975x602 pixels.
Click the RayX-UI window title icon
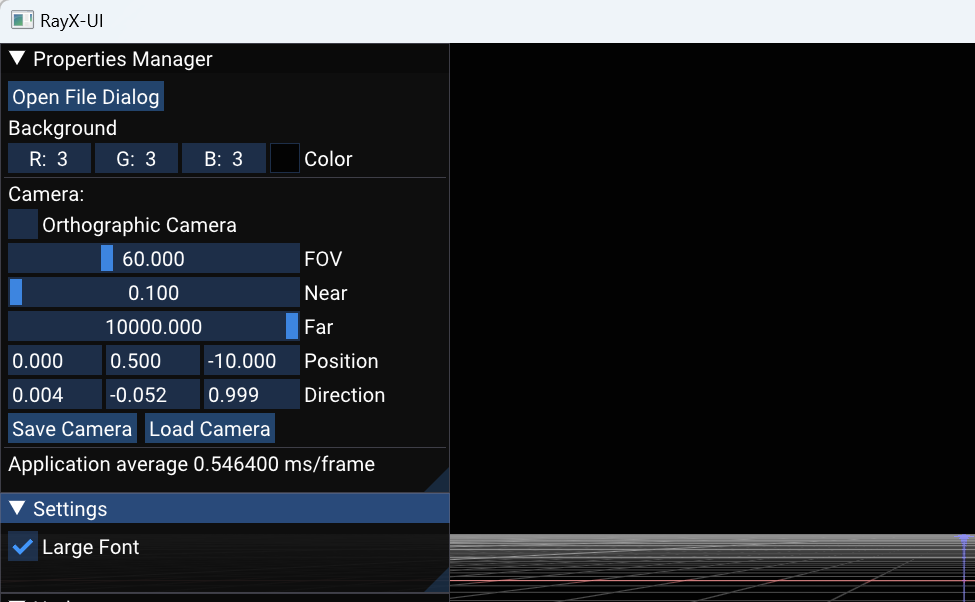tap(21, 20)
